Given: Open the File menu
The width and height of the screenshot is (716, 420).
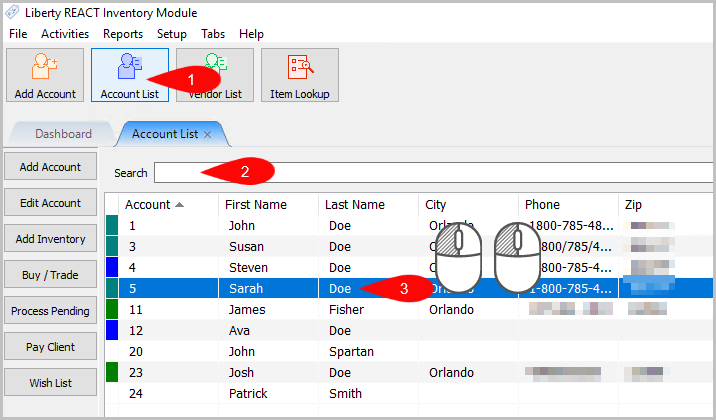Looking at the screenshot, I should 18,34.
